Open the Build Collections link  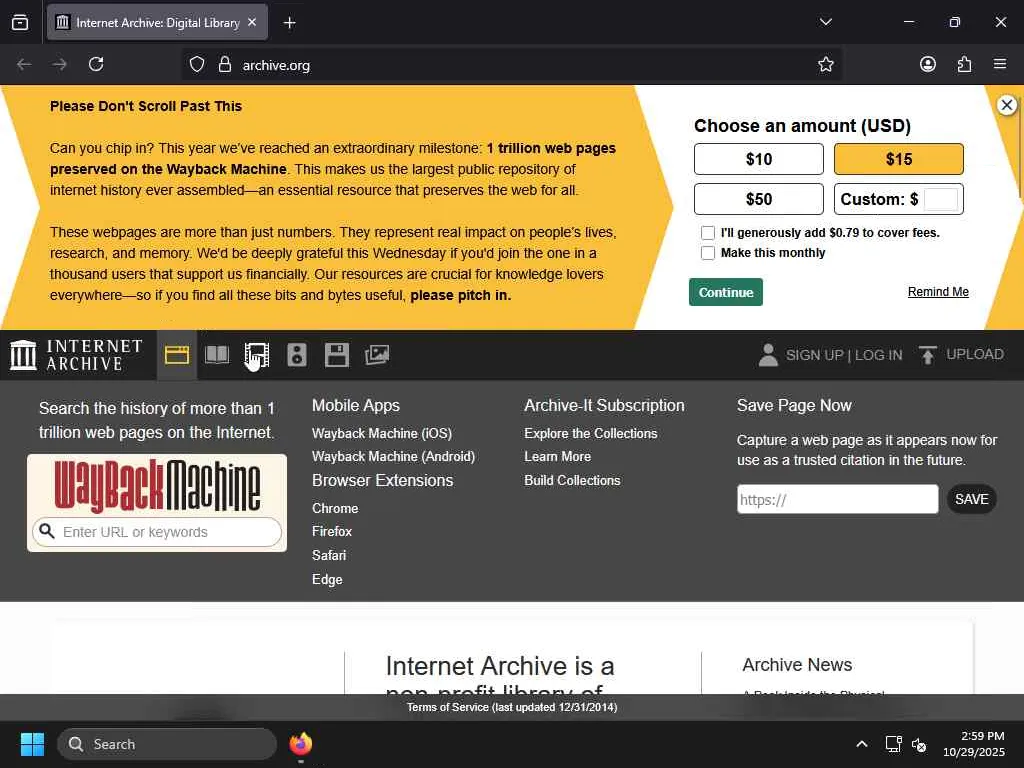(x=572, y=480)
